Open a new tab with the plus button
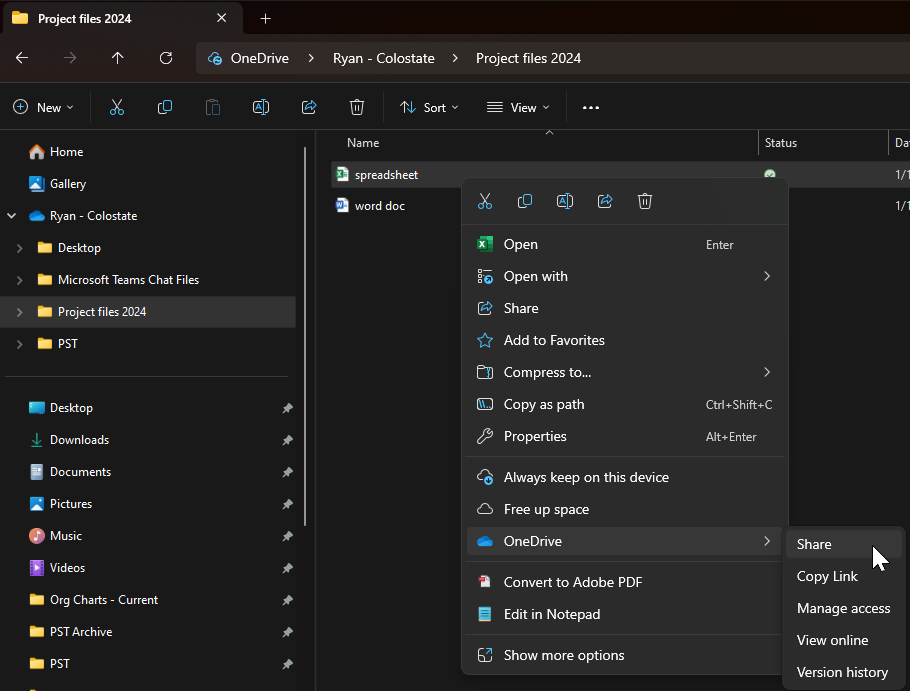This screenshot has width=910, height=691. pos(265,18)
